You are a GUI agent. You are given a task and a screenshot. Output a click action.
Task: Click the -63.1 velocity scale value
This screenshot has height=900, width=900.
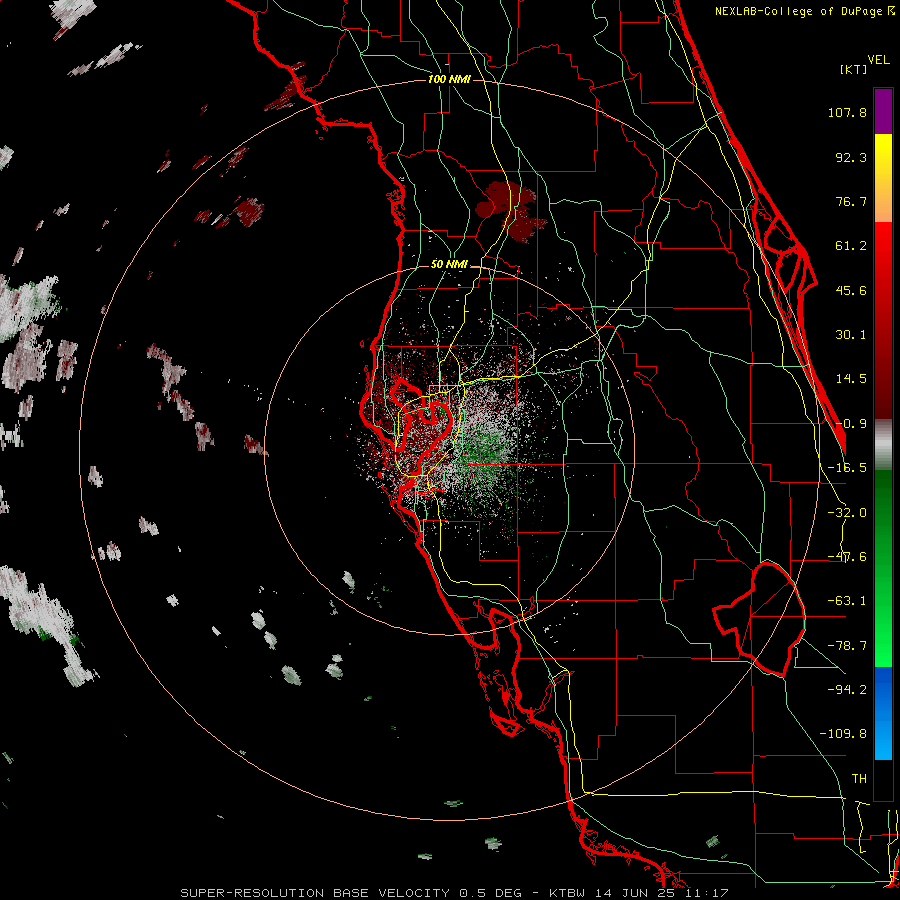[847, 601]
